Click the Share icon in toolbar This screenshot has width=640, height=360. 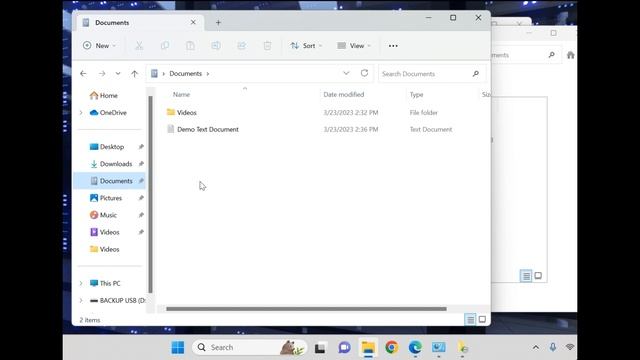(242, 46)
